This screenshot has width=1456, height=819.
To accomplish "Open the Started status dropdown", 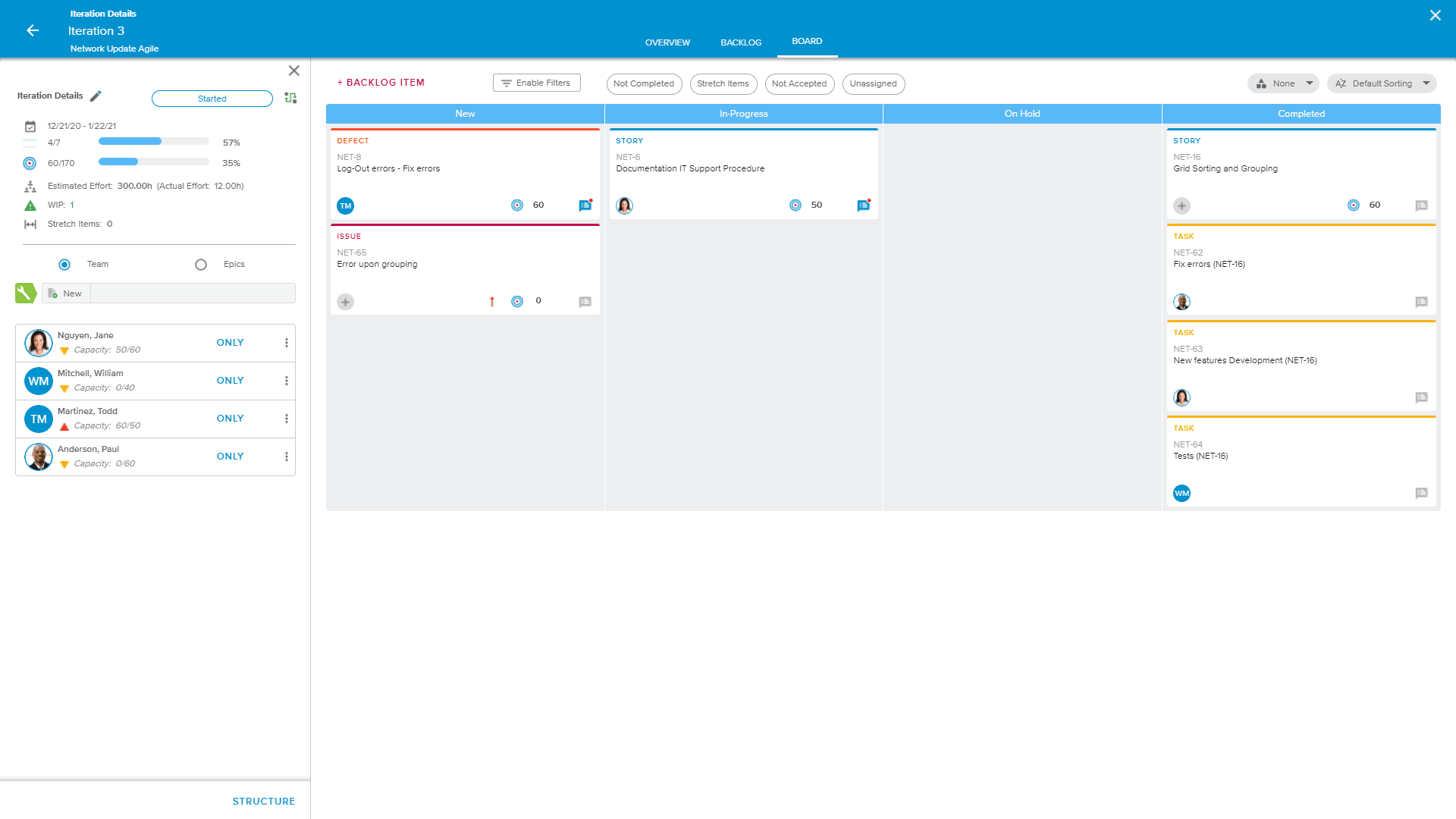I will 212,99.
